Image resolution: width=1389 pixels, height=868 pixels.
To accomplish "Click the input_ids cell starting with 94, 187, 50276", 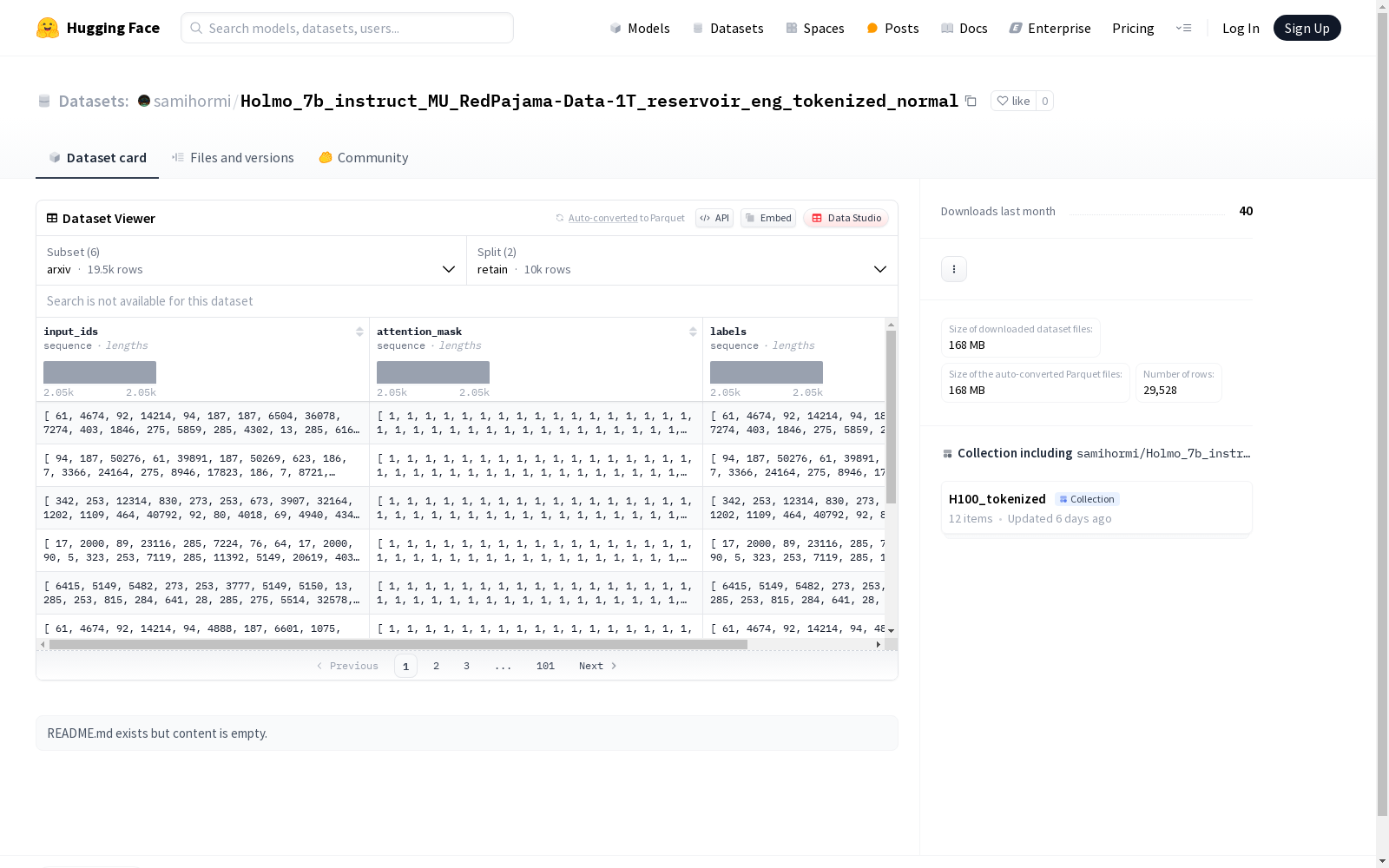I will (x=203, y=465).
